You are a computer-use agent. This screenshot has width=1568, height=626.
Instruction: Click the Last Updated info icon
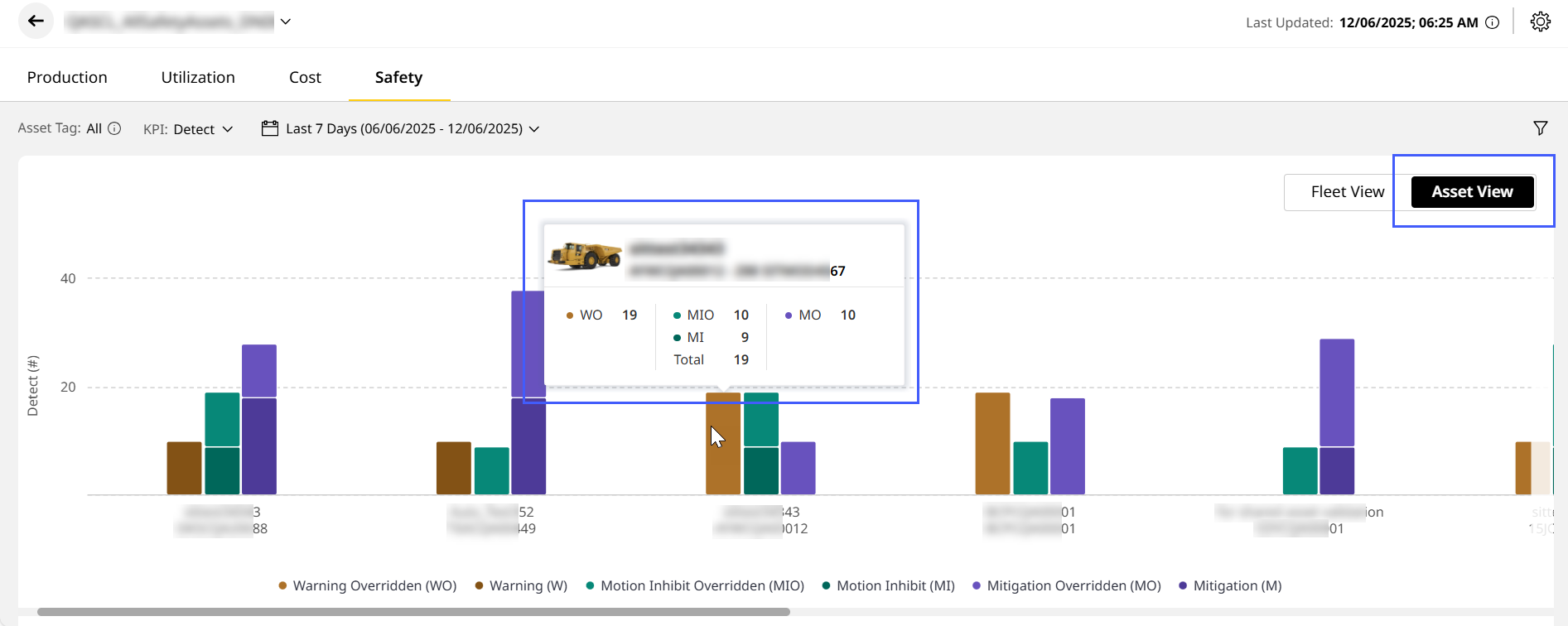pos(1492,23)
